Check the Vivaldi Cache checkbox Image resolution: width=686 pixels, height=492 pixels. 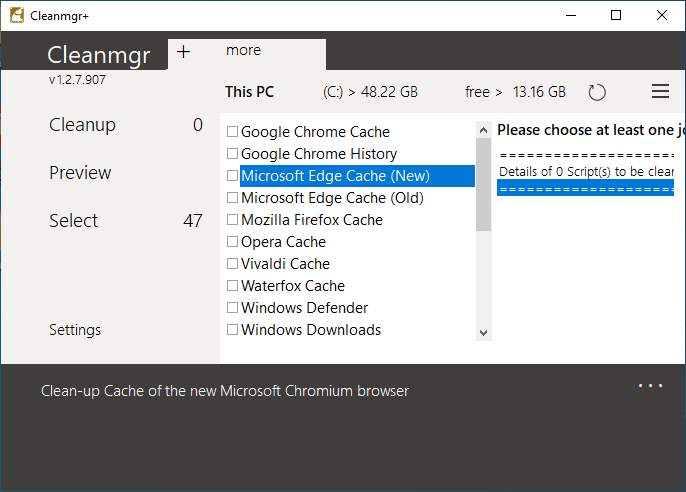click(x=232, y=263)
